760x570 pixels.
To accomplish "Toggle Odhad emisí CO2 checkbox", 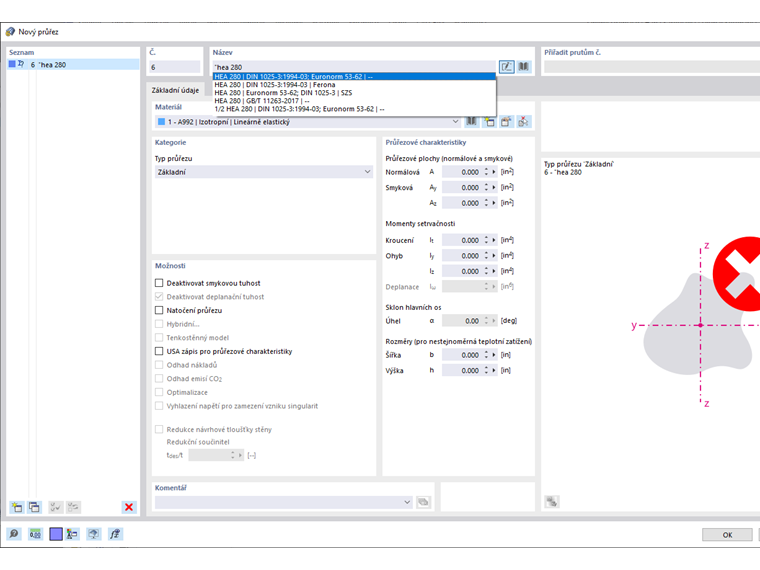I will [159, 378].
